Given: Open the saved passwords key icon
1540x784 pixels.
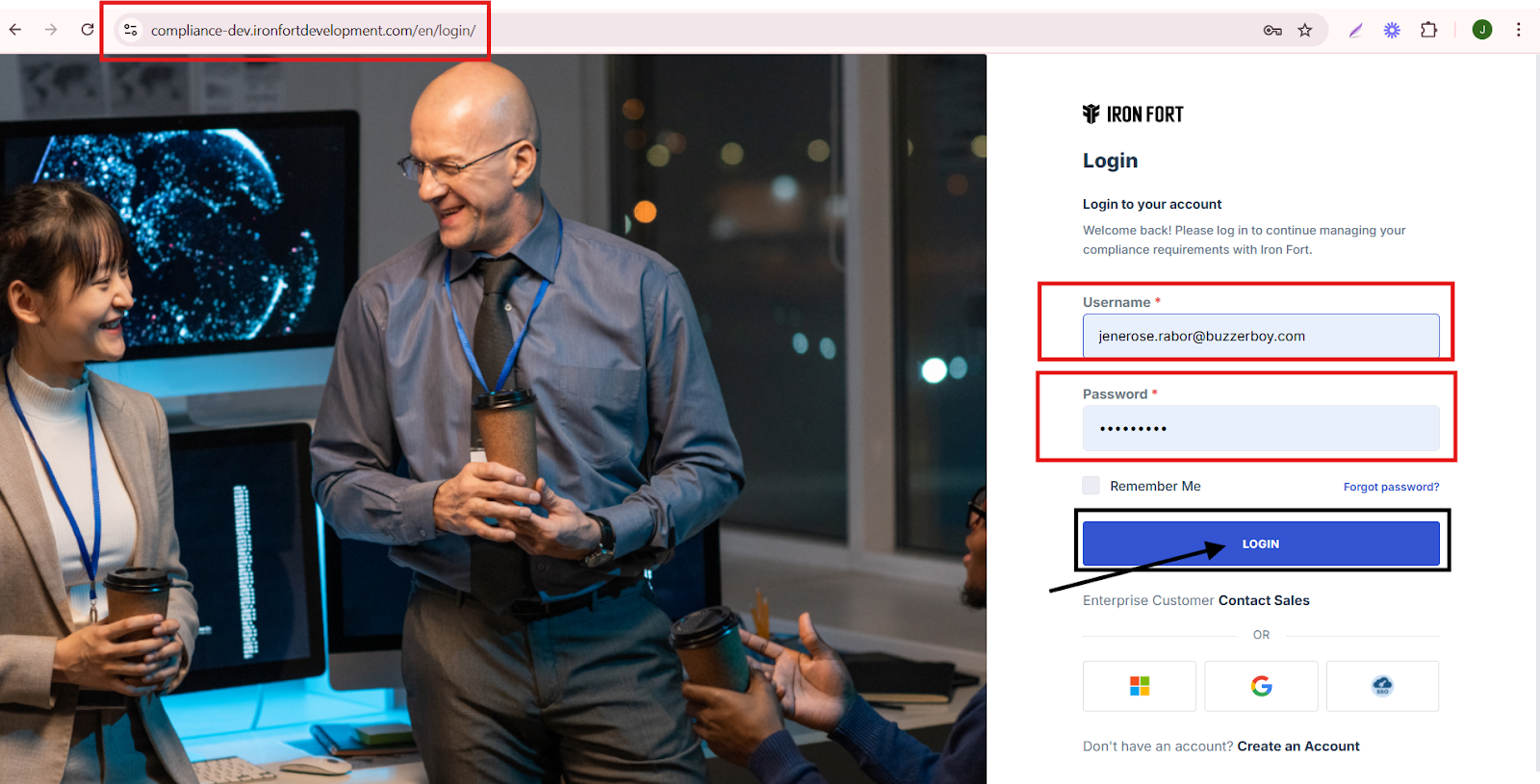Looking at the screenshot, I should tap(1272, 31).
